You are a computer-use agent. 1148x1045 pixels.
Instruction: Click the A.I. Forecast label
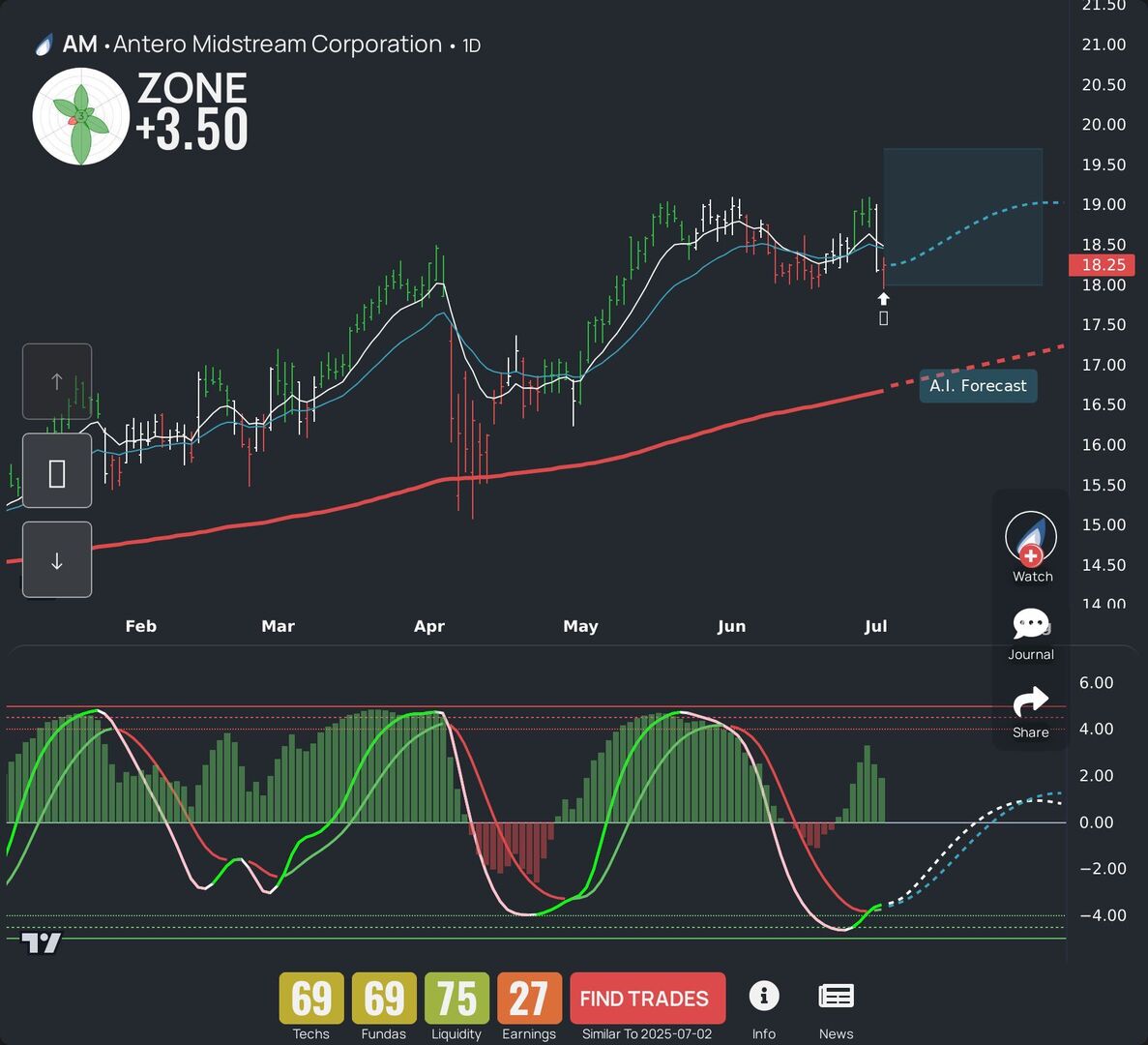click(x=978, y=386)
